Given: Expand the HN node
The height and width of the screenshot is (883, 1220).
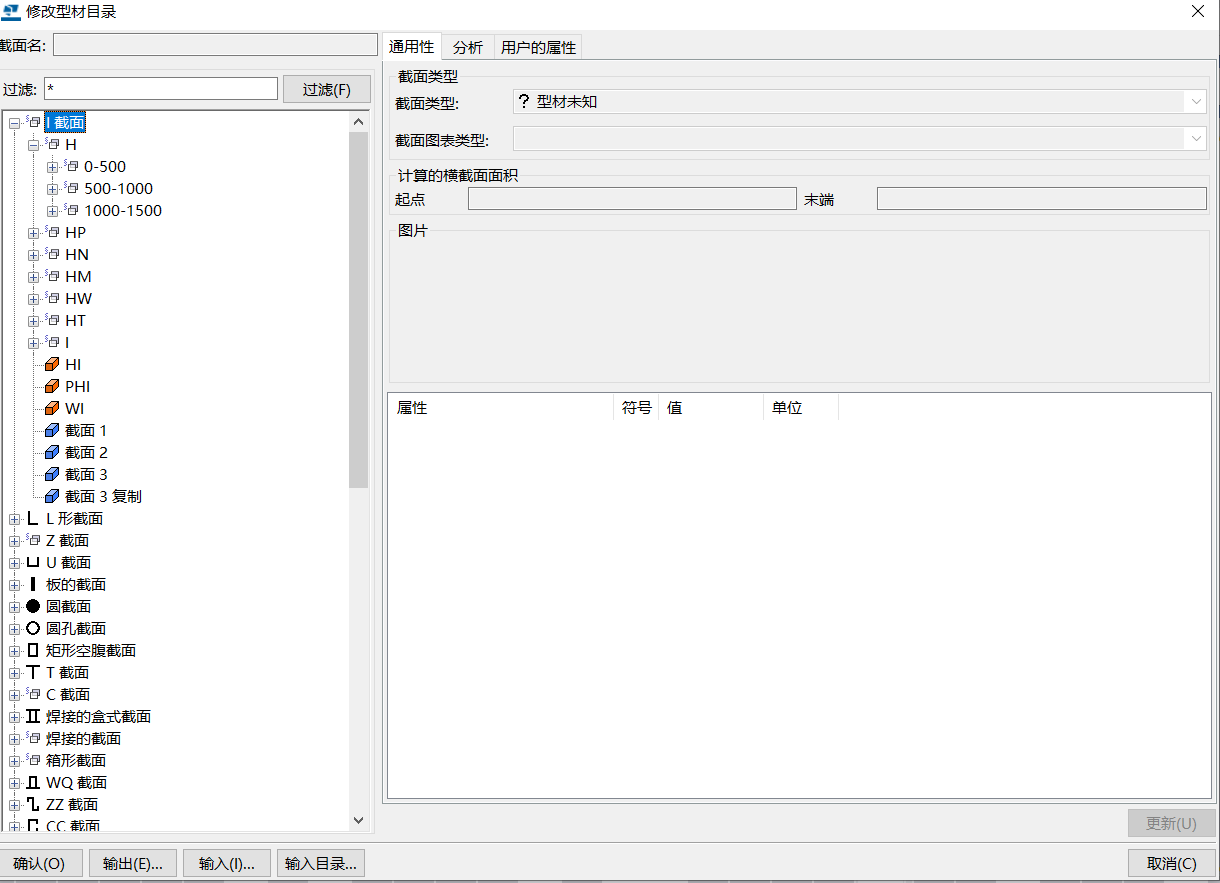Looking at the screenshot, I should pyautogui.click(x=33, y=255).
